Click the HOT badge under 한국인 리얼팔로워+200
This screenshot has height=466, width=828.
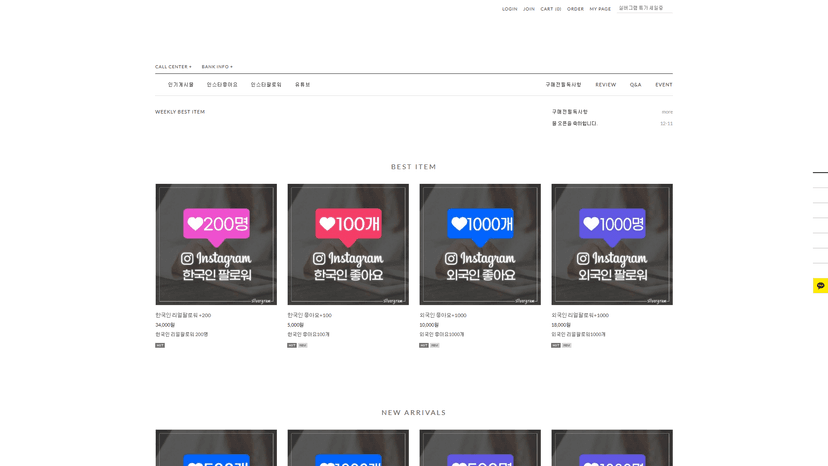[160, 345]
